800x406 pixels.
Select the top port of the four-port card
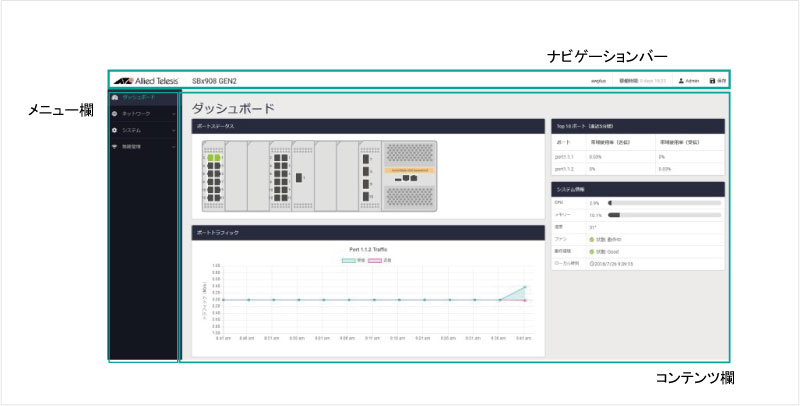click(366, 159)
